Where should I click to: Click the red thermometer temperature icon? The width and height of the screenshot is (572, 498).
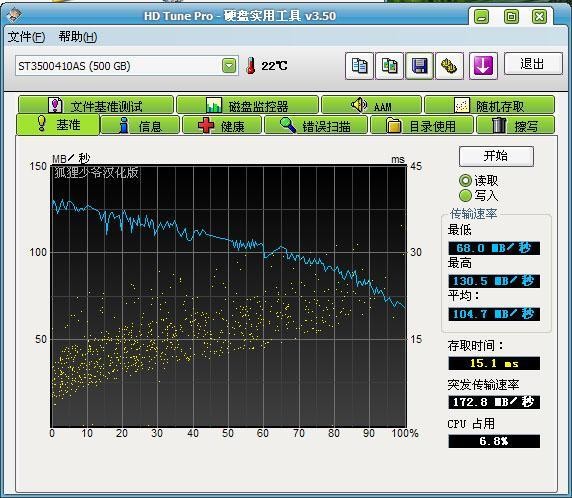pos(251,66)
